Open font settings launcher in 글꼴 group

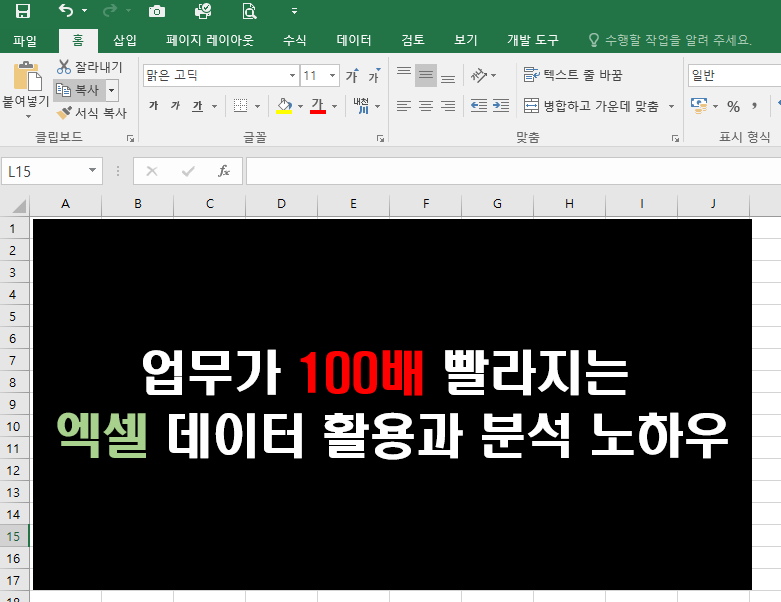pos(381,138)
